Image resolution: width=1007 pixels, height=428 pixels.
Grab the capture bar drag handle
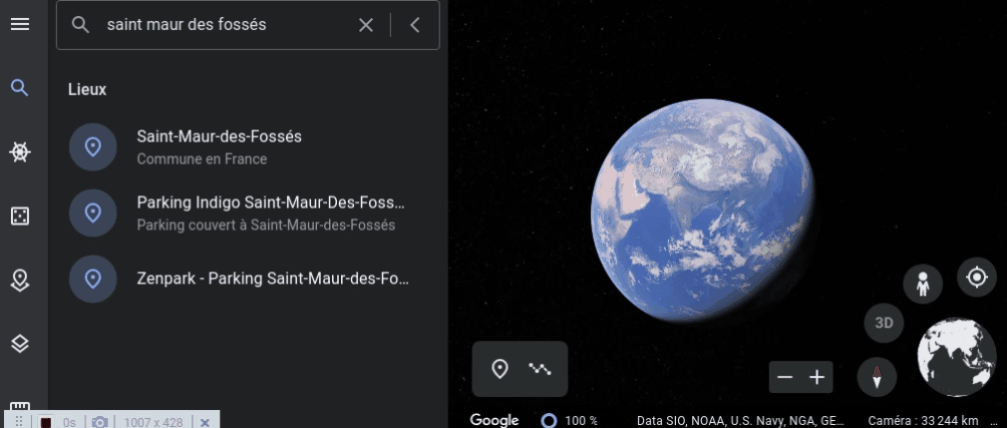tap(19, 422)
